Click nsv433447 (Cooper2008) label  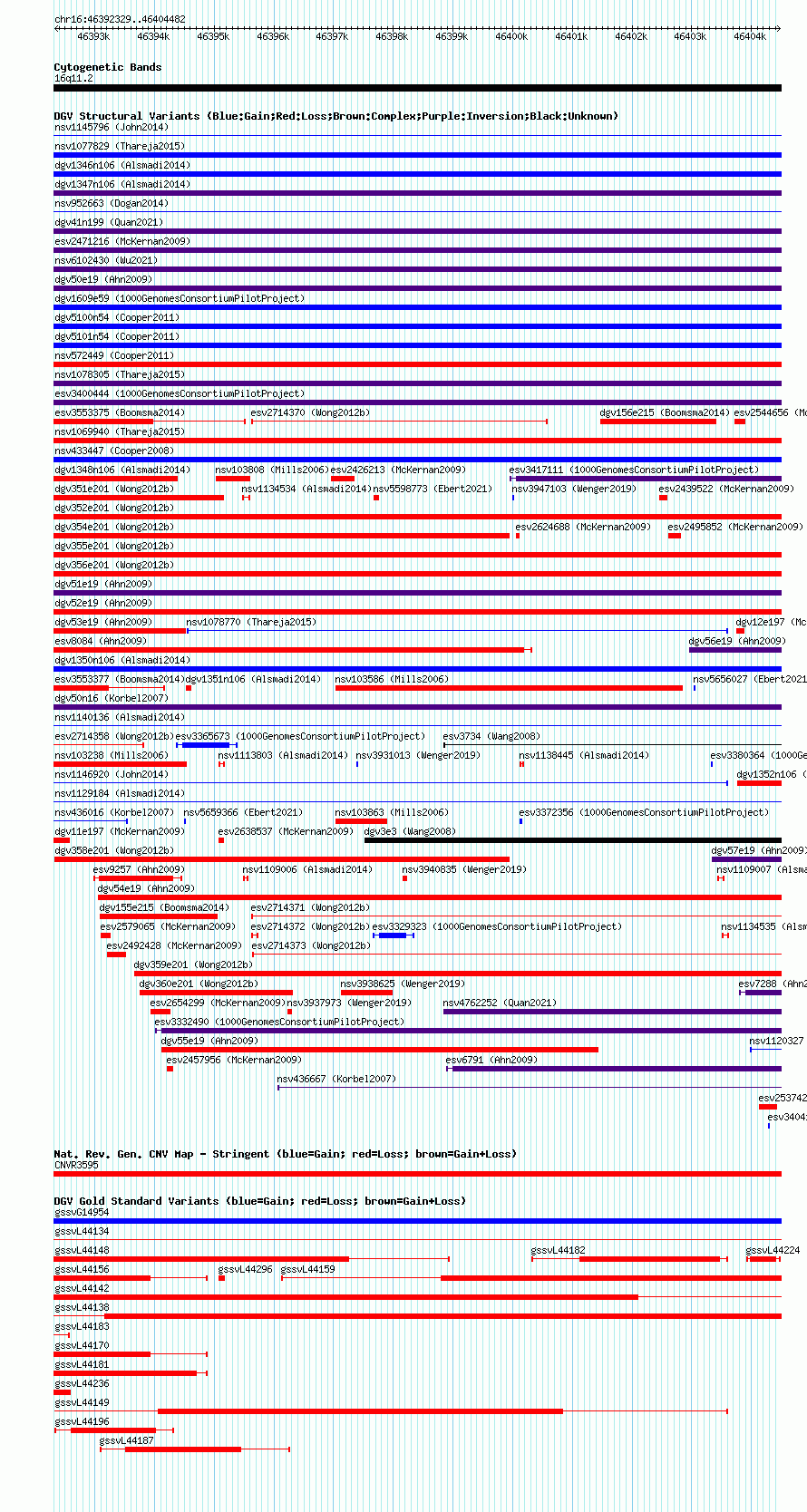coord(113,451)
